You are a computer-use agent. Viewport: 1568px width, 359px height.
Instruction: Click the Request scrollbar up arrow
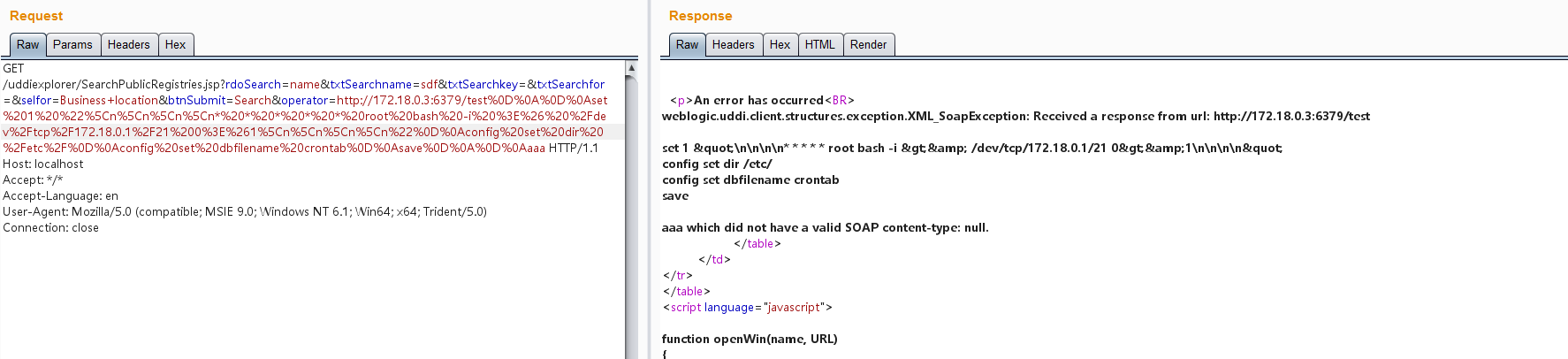[631, 68]
